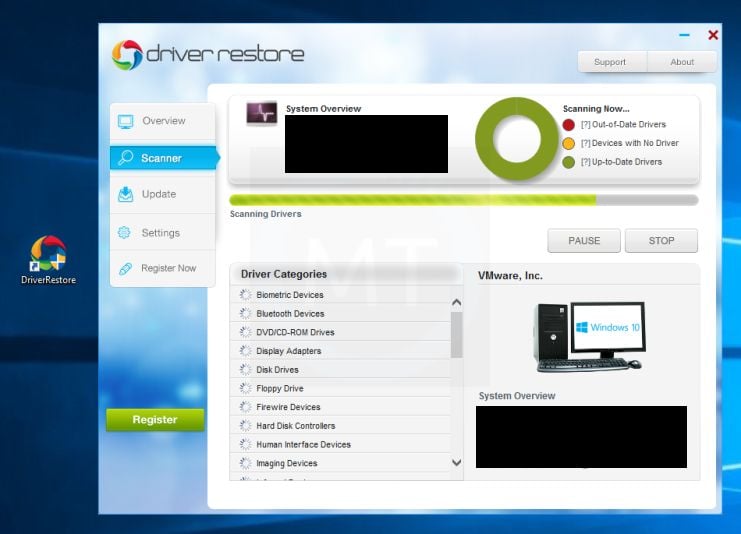
Task: Open the Overview tab
Action: (x=163, y=121)
